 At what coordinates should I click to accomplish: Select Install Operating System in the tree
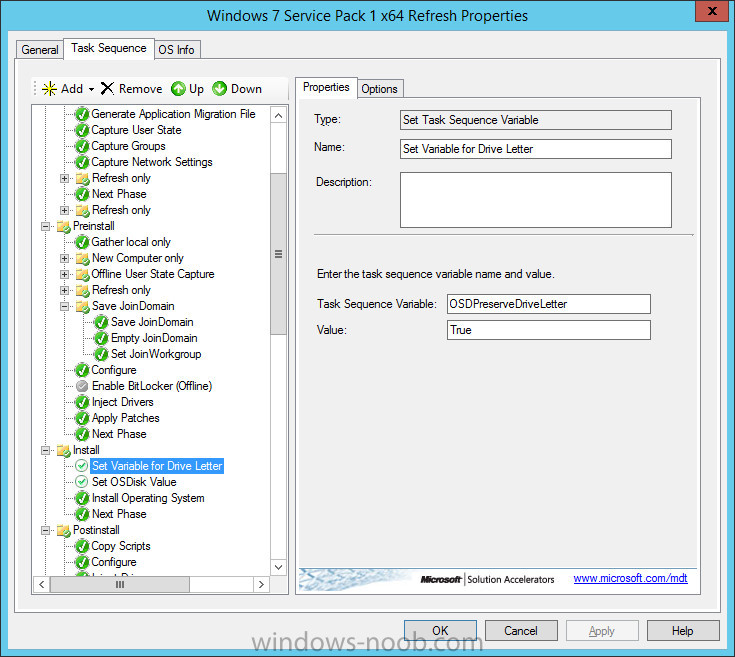click(148, 498)
